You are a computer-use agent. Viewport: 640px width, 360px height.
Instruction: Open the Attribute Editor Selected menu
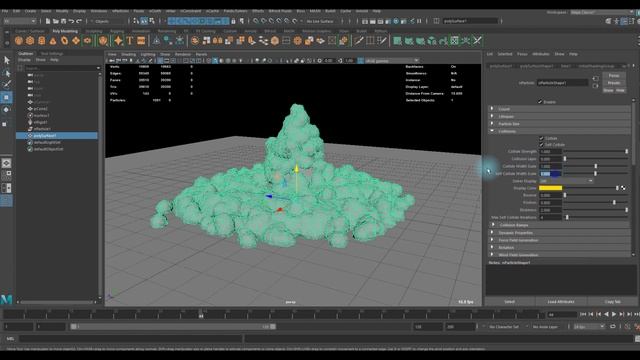tap(504, 54)
